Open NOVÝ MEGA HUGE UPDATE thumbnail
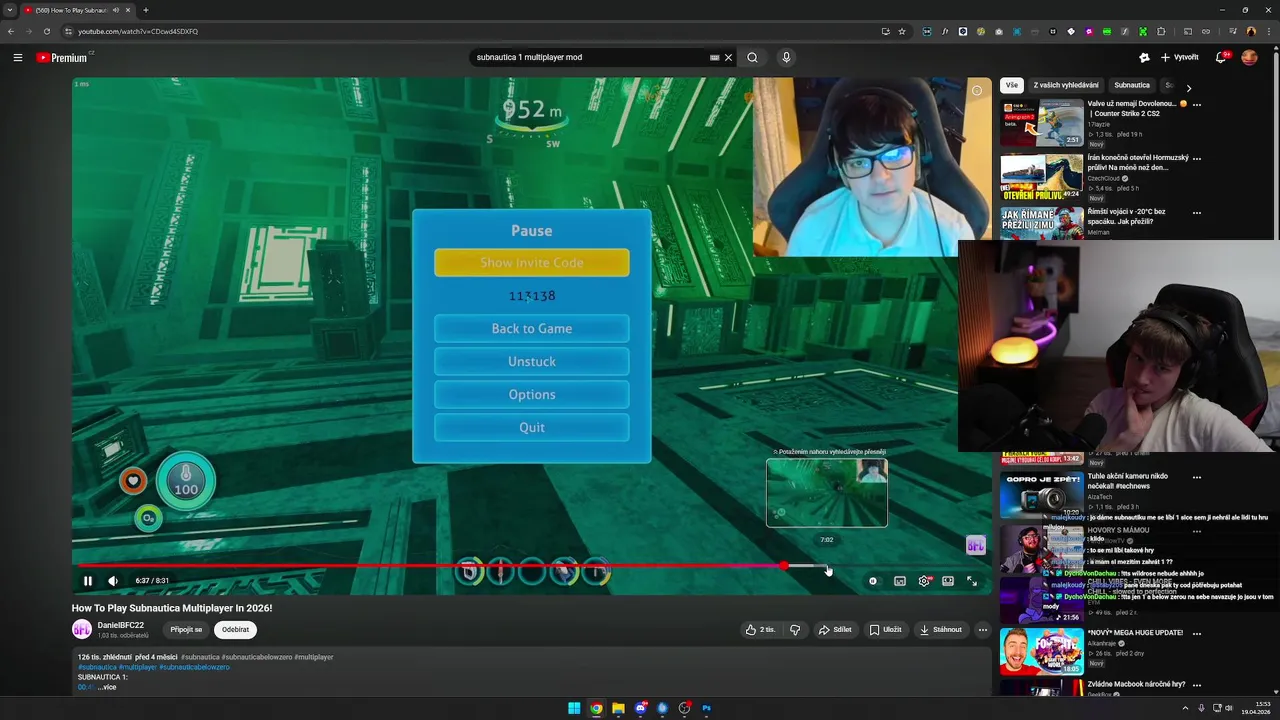 (x=1042, y=651)
